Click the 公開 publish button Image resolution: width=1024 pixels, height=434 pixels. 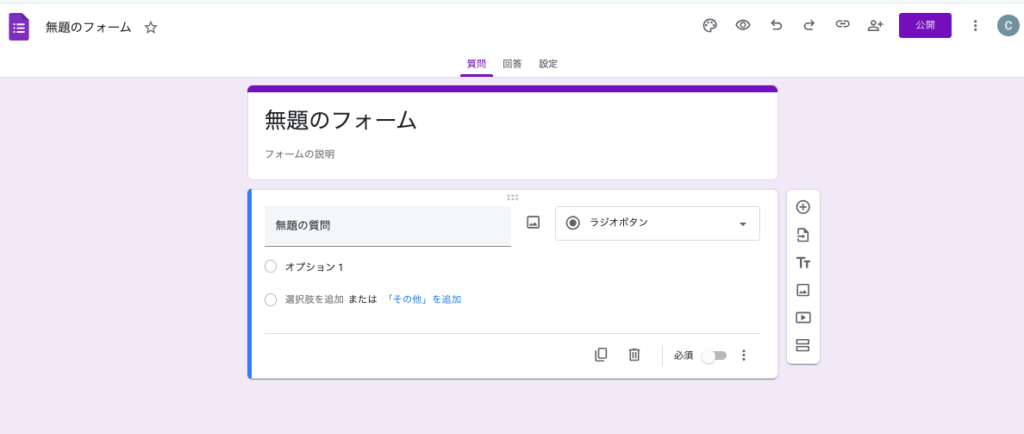pyautogui.click(x=925, y=26)
